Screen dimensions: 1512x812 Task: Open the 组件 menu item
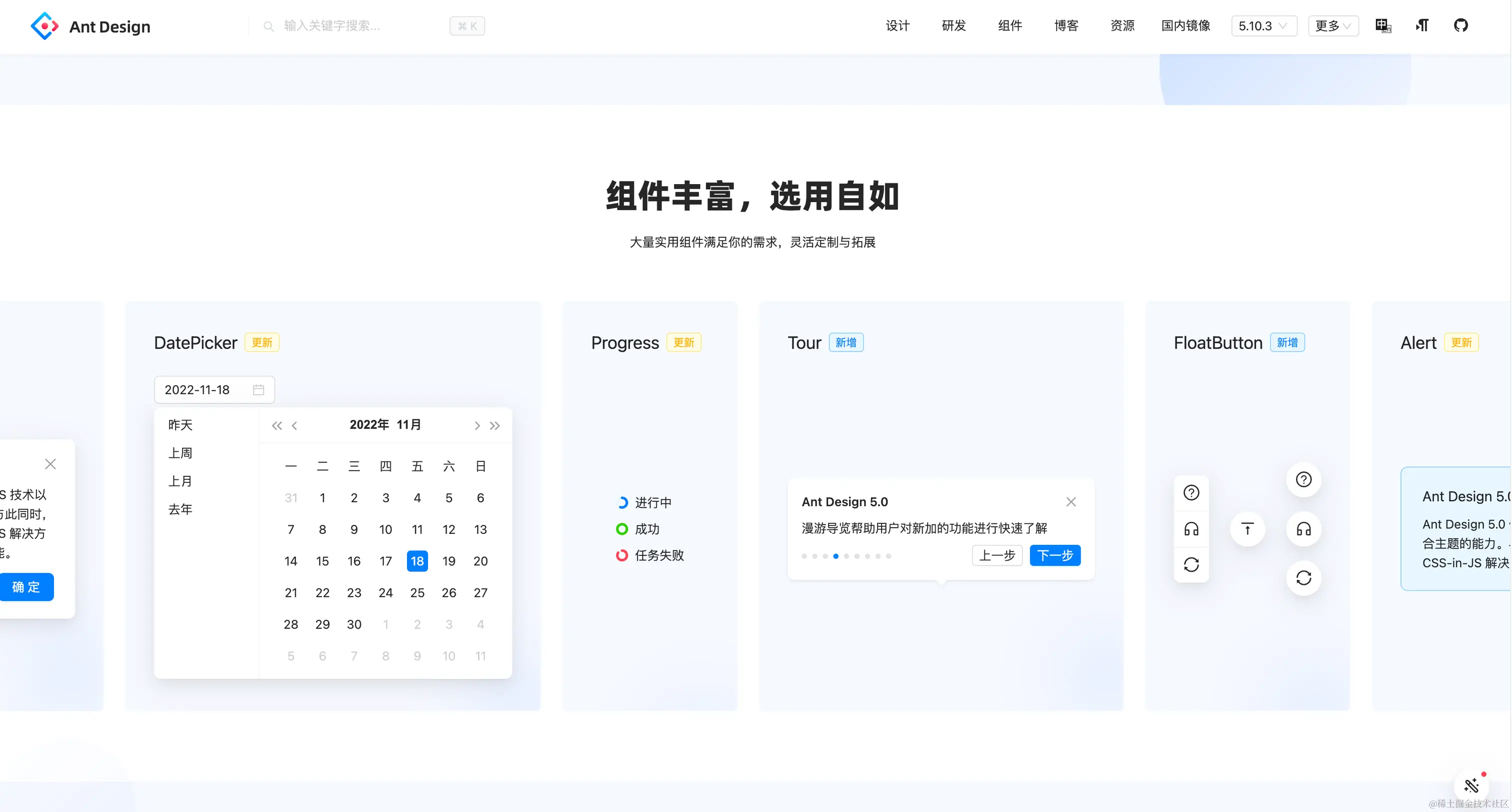1010,26
